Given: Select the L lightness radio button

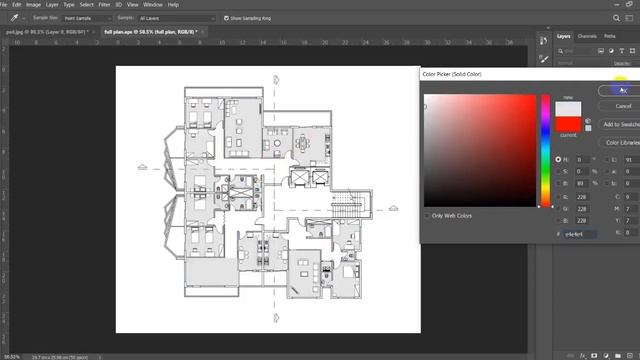Looking at the screenshot, I should (607, 160).
